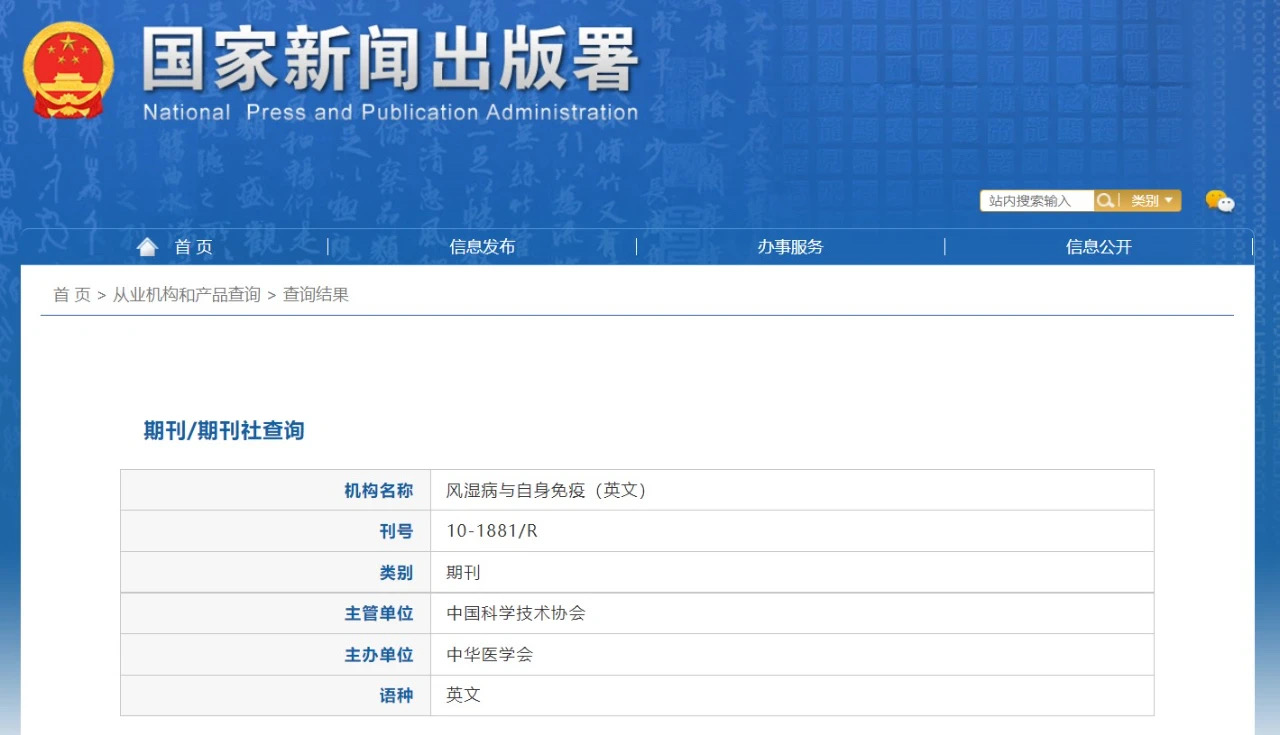This screenshot has height=735, width=1280.
Task: Open the 办事服务 menu
Action: (x=790, y=247)
